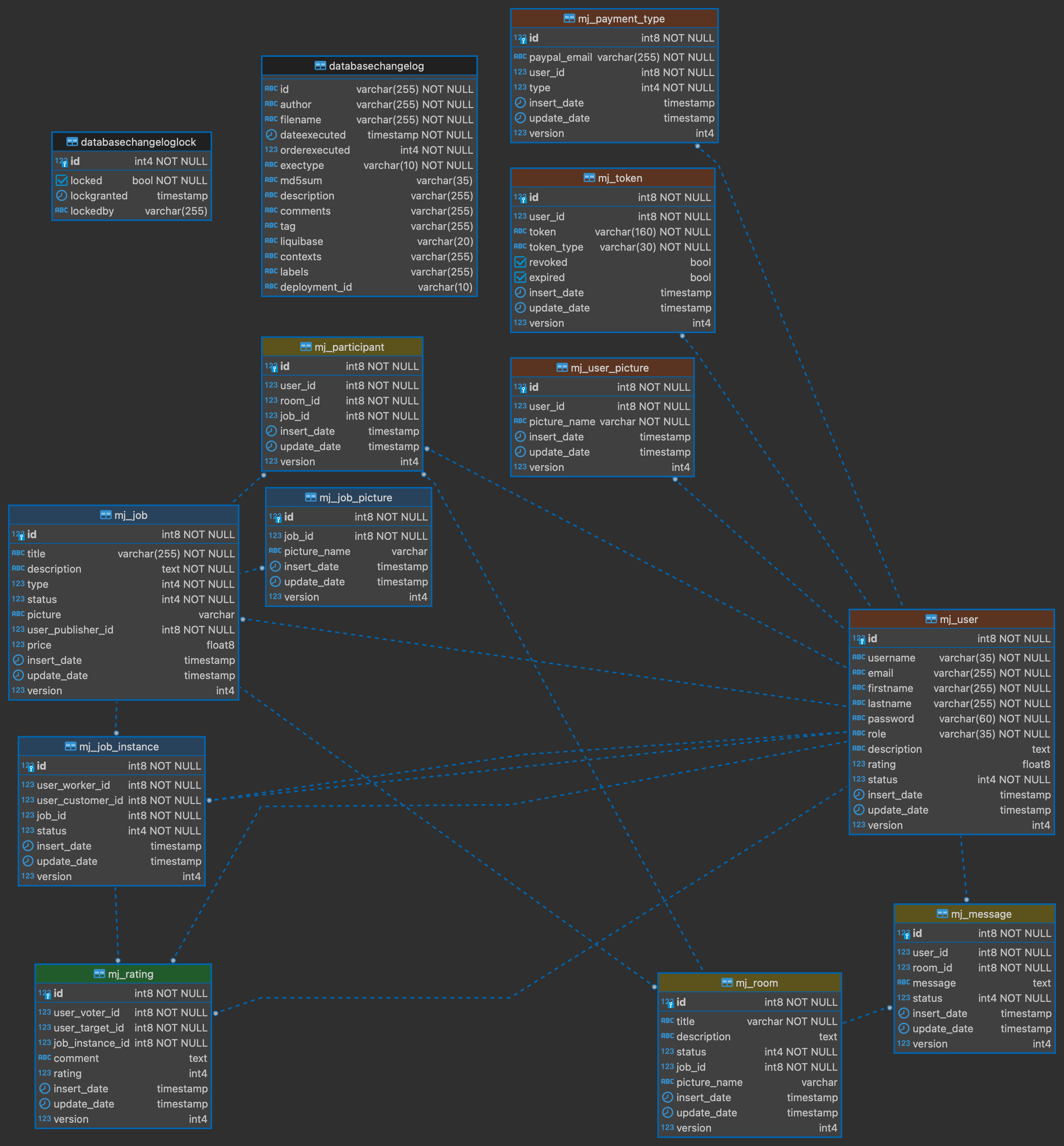
Task: Click the checkbox icon of the locked column
Action: (x=62, y=180)
